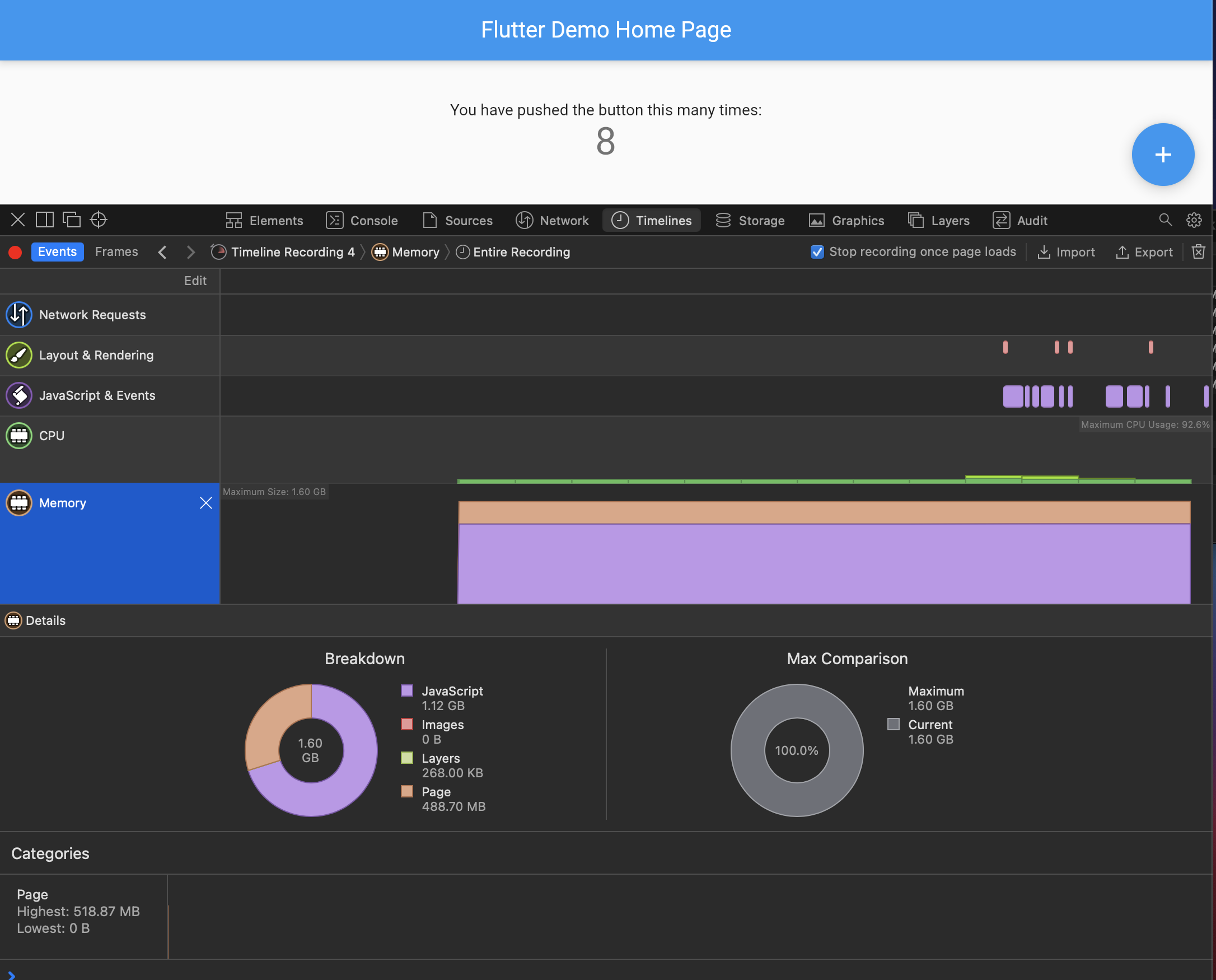The image size is (1216, 980).
Task: Open the Console tab
Action: (362, 220)
